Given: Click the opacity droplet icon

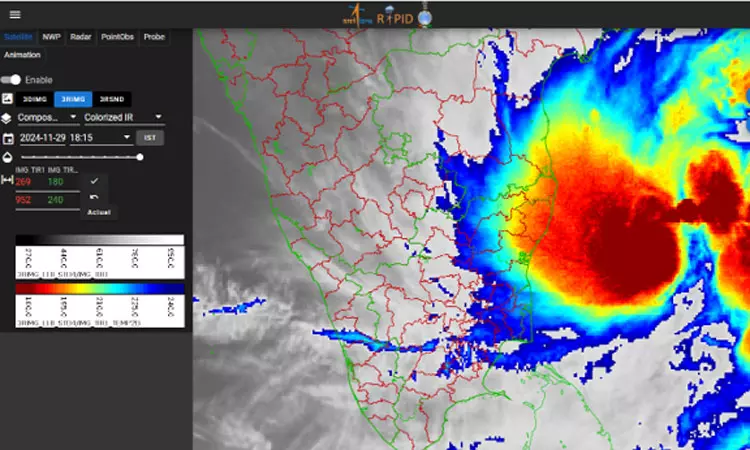Looking at the screenshot, I should (x=8, y=157).
